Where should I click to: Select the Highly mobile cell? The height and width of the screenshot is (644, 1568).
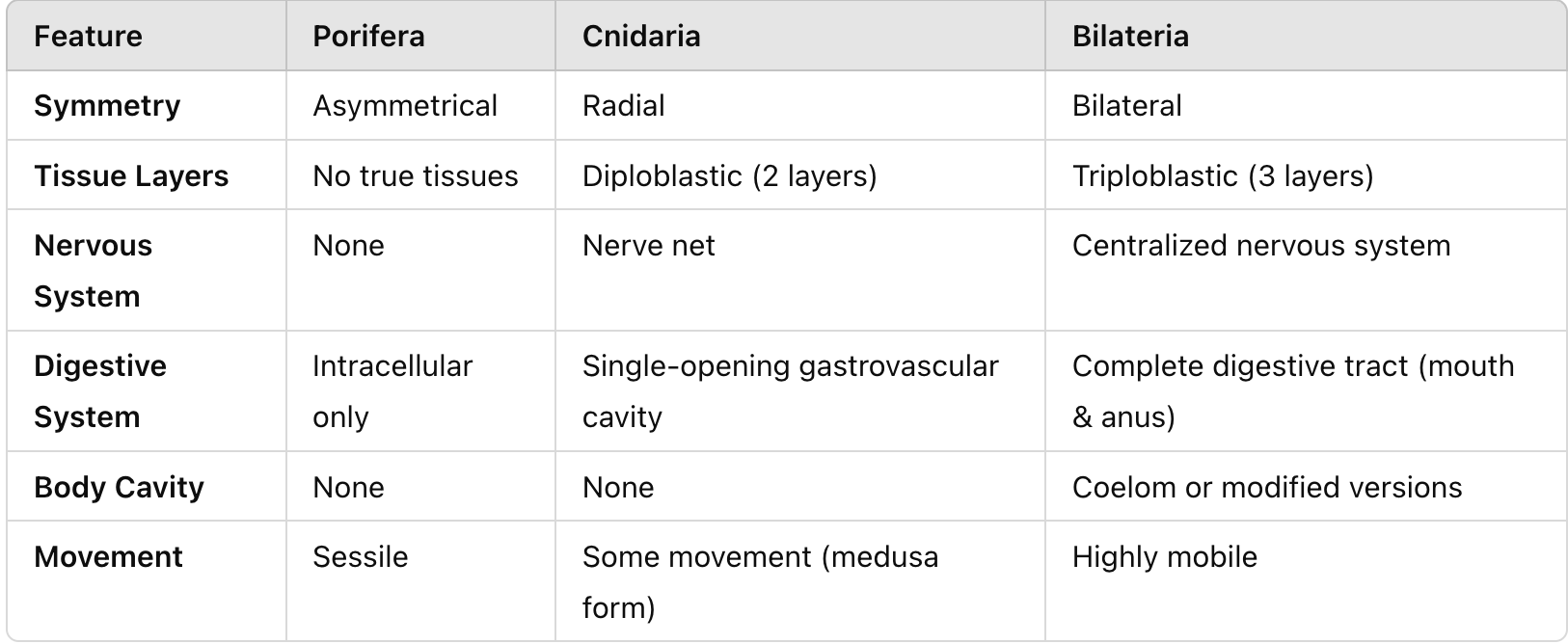click(x=1164, y=557)
